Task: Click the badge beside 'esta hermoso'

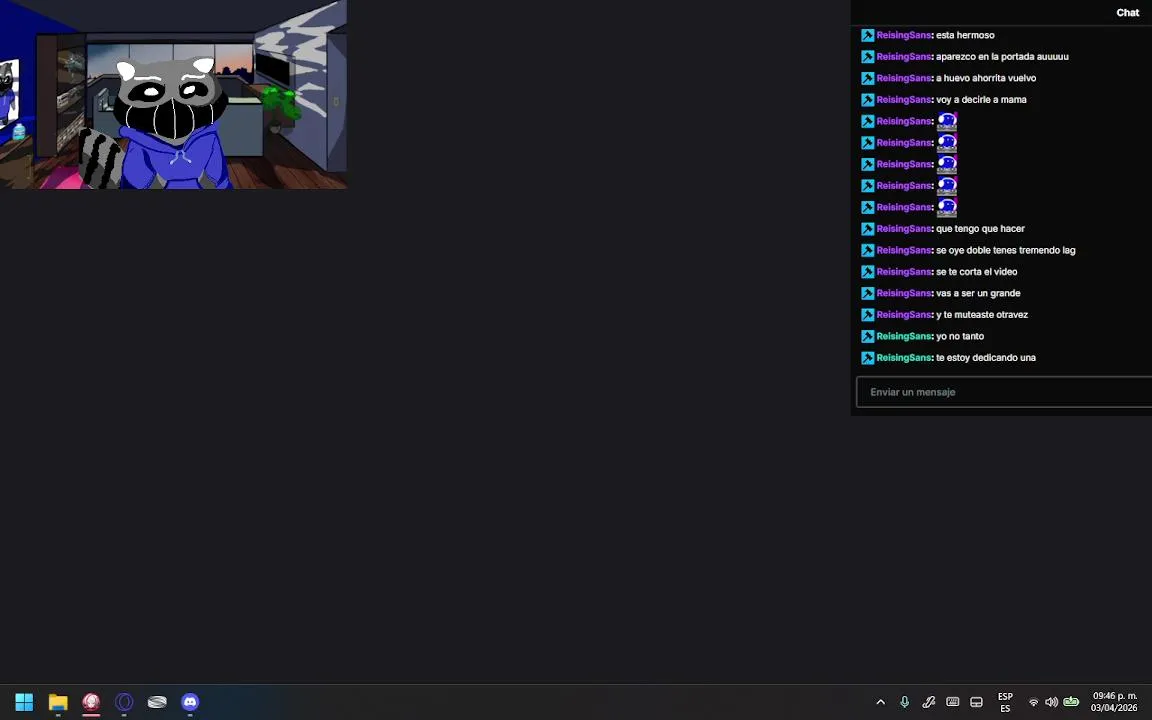Action: pos(868,35)
